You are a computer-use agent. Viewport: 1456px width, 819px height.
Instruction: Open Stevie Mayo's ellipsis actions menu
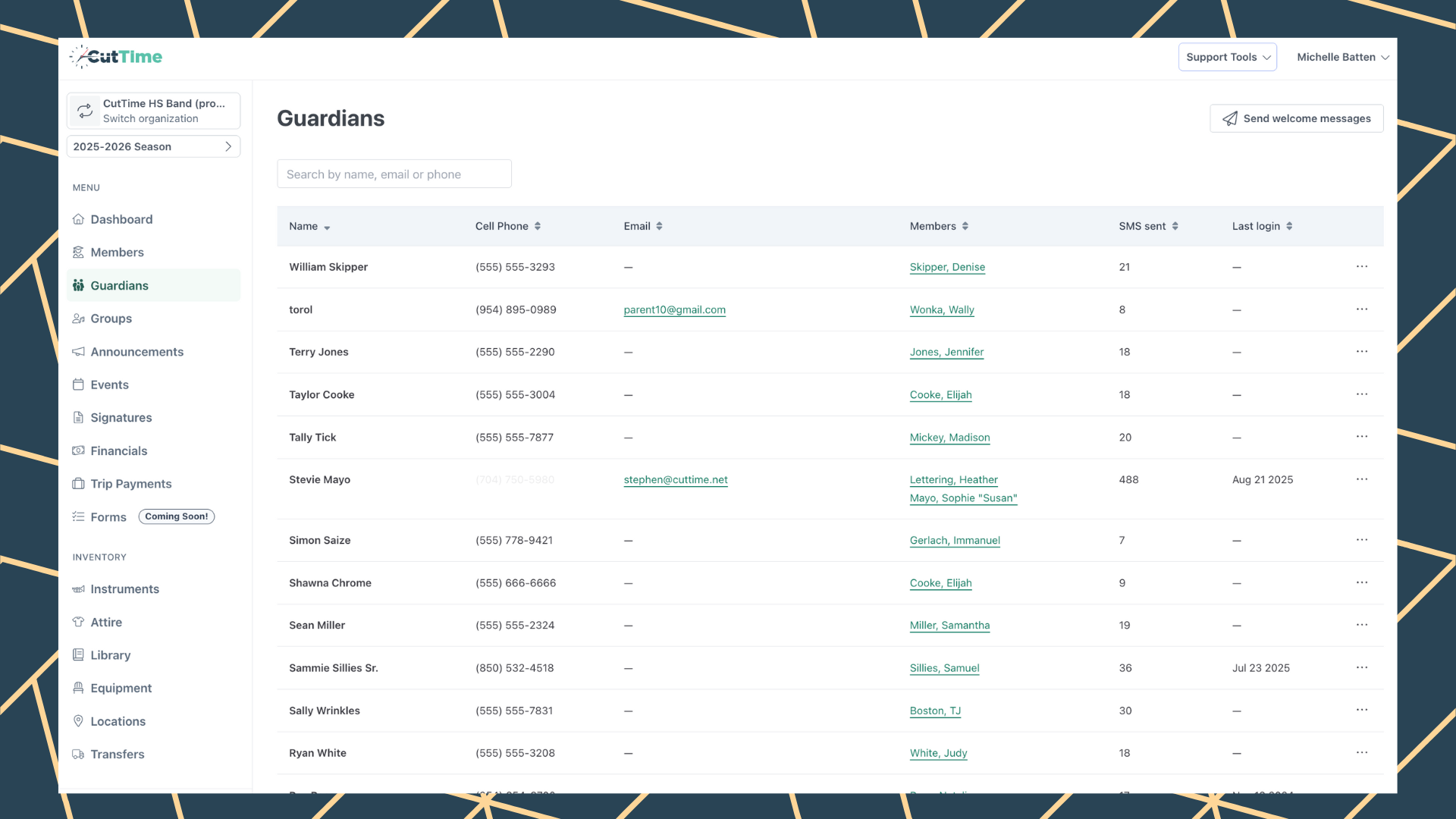(1362, 479)
